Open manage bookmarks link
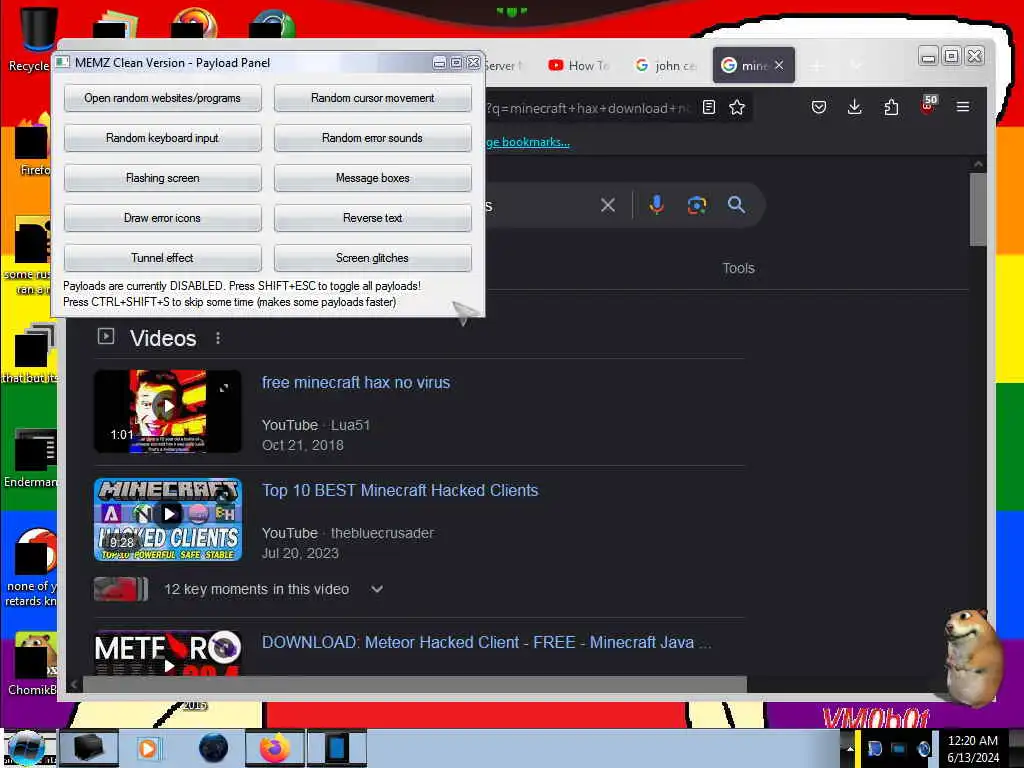1024x768 pixels. tap(528, 142)
